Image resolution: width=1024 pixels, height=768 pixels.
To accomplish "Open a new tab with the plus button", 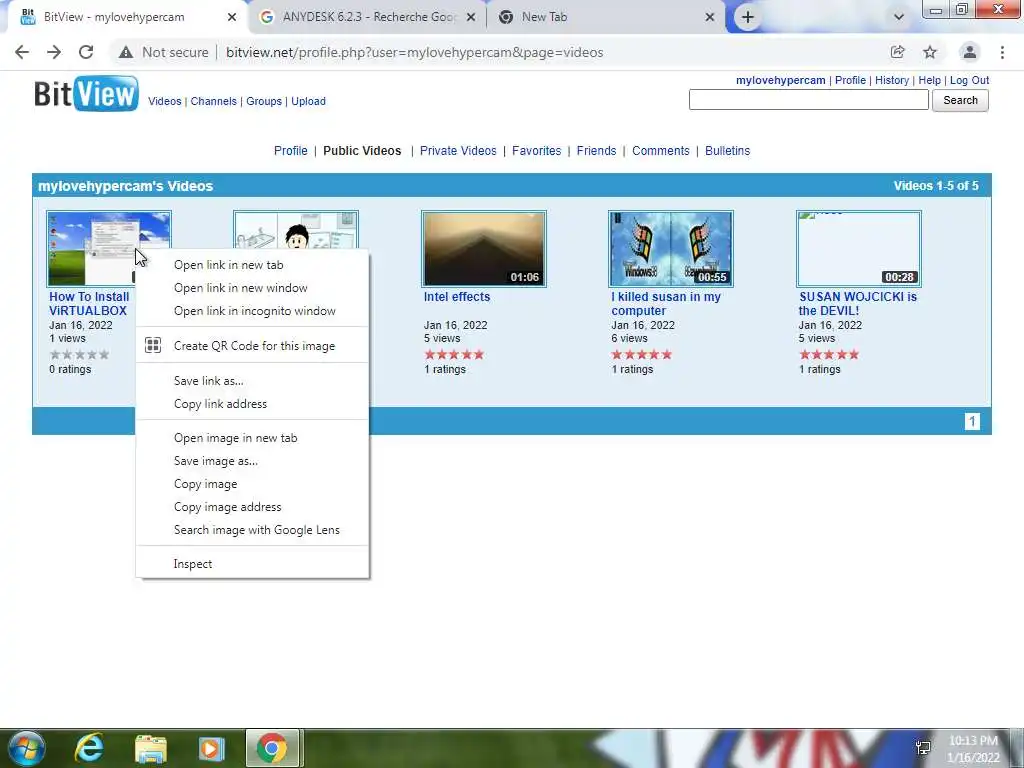I will pyautogui.click(x=748, y=17).
